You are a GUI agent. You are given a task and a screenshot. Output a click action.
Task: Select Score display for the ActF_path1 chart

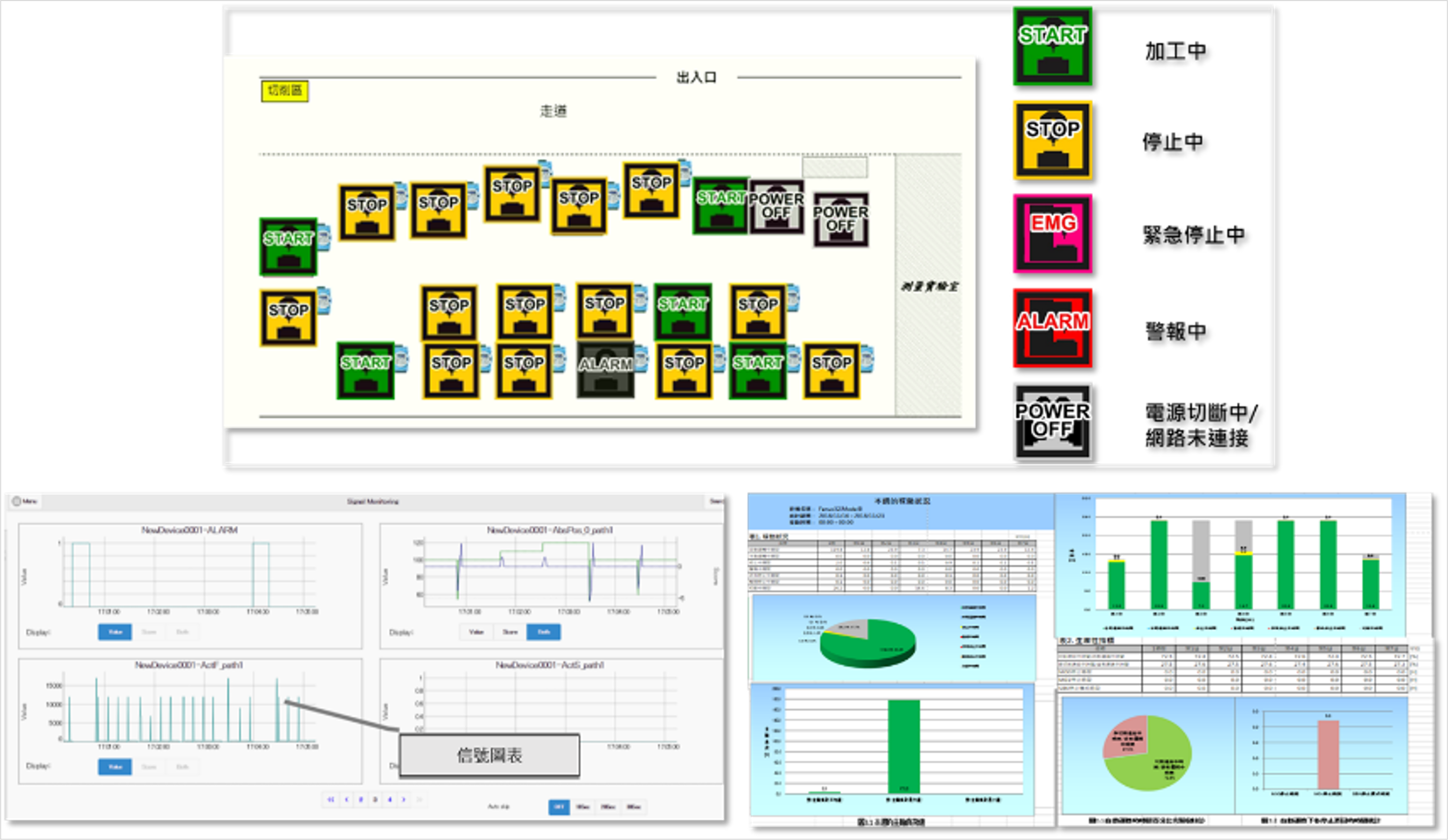pos(149,767)
